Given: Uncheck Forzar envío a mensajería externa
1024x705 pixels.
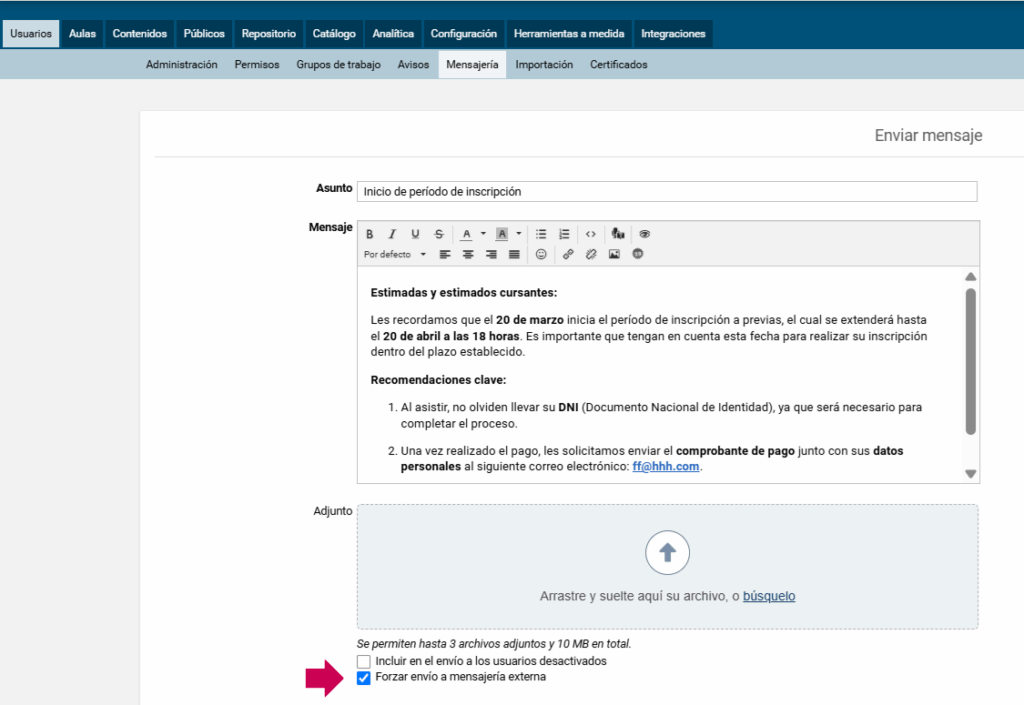Looking at the screenshot, I should [x=364, y=677].
